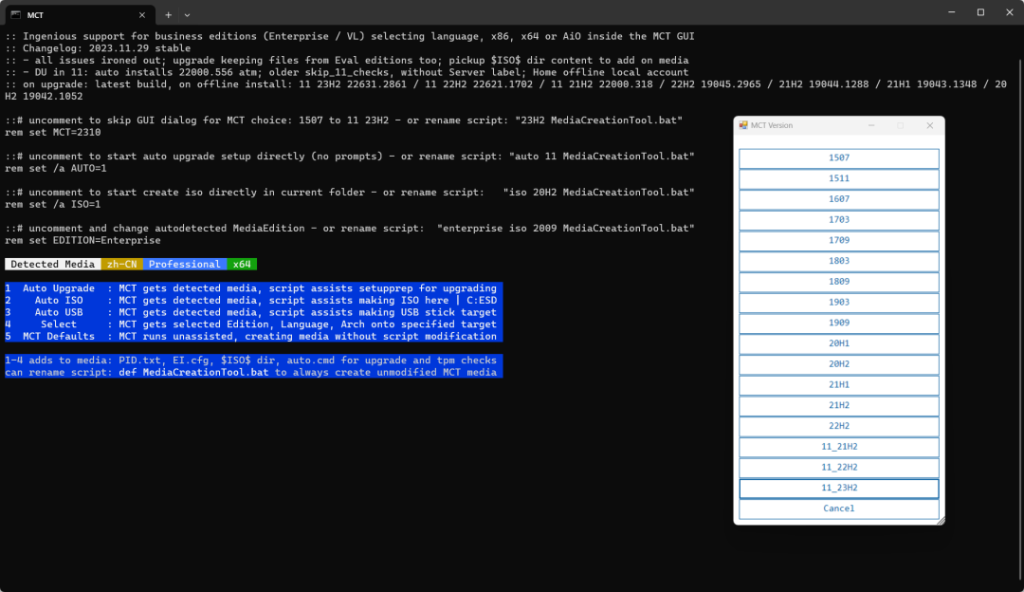Click the 'rem set MCT=2310' line
The height and width of the screenshot is (592, 1024).
(53, 132)
